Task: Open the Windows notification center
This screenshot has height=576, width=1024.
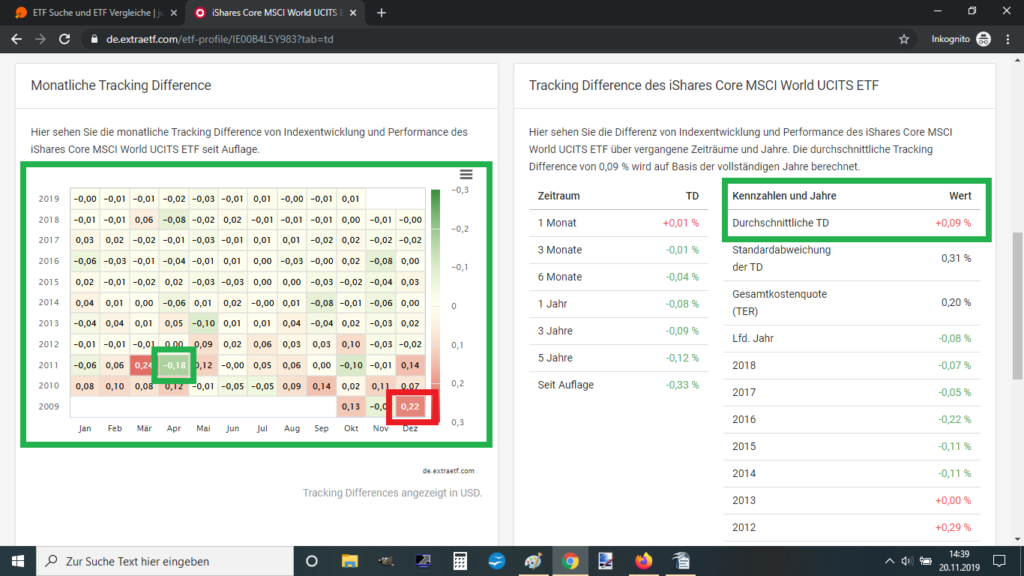Action: (x=999, y=561)
